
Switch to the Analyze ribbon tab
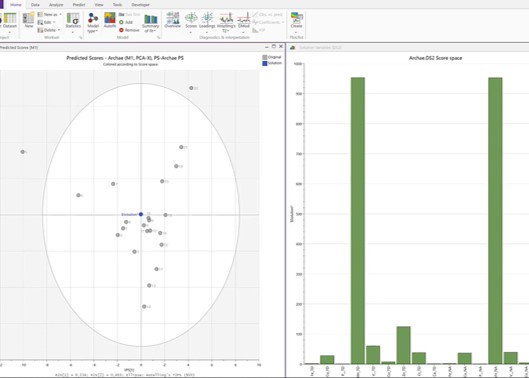56,5
